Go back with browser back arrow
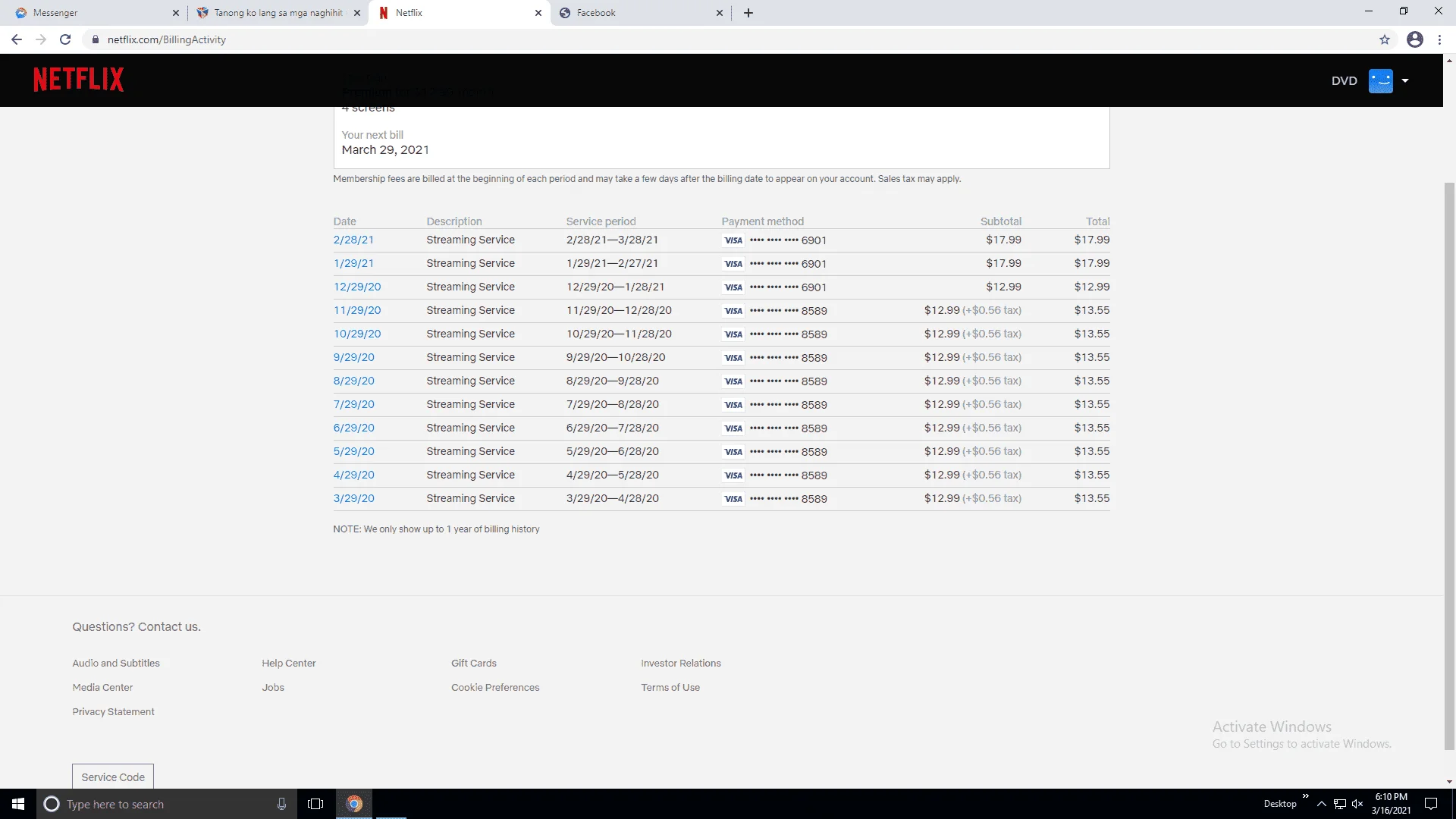The width and height of the screenshot is (1456, 819). pos(17,39)
